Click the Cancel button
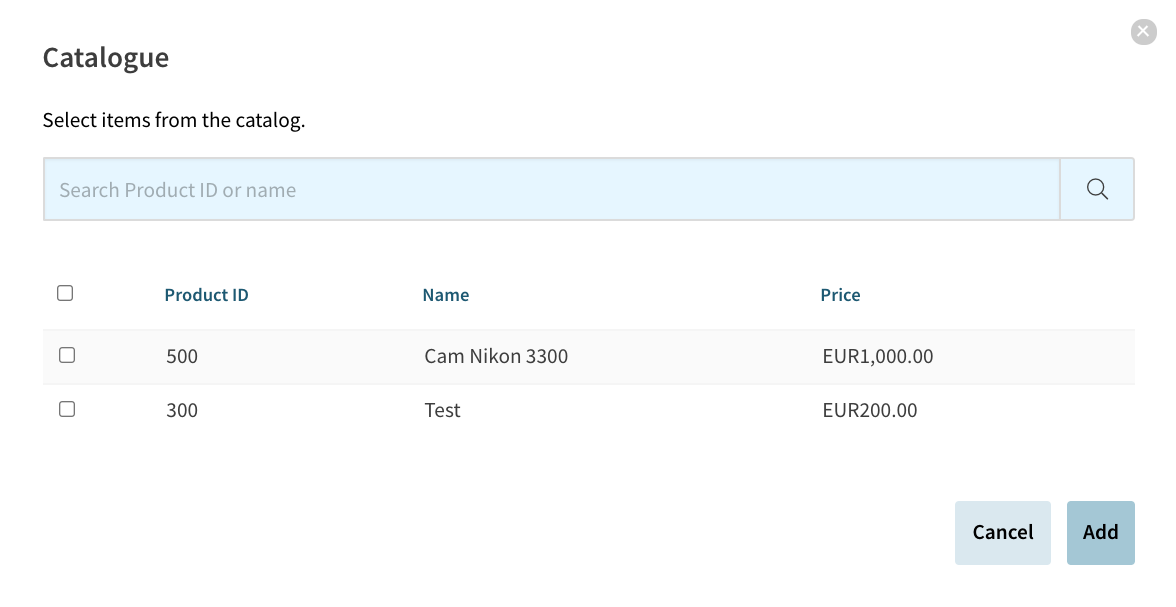1176x607 pixels. tap(1003, 533)
